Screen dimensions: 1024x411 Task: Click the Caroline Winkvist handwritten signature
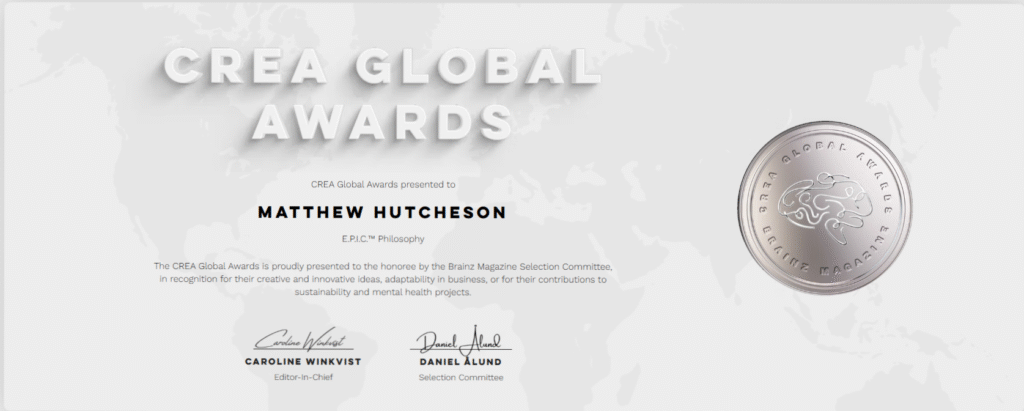tap(304, 340)
